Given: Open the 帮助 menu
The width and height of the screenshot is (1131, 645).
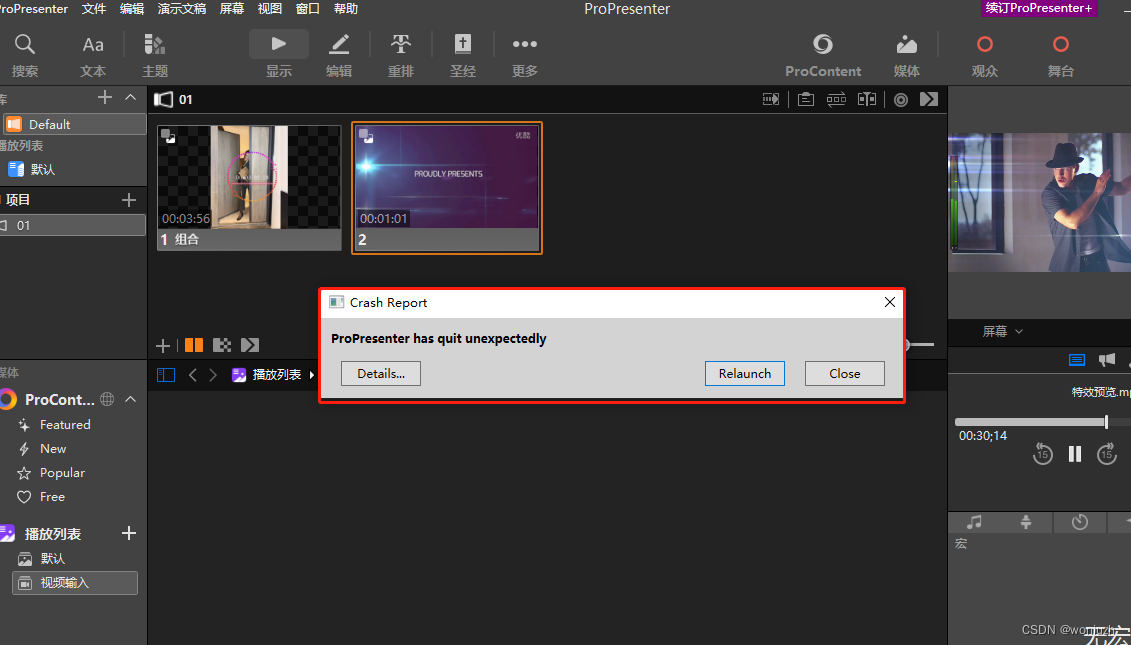Looking at the screenshot, I should point(346,9).
